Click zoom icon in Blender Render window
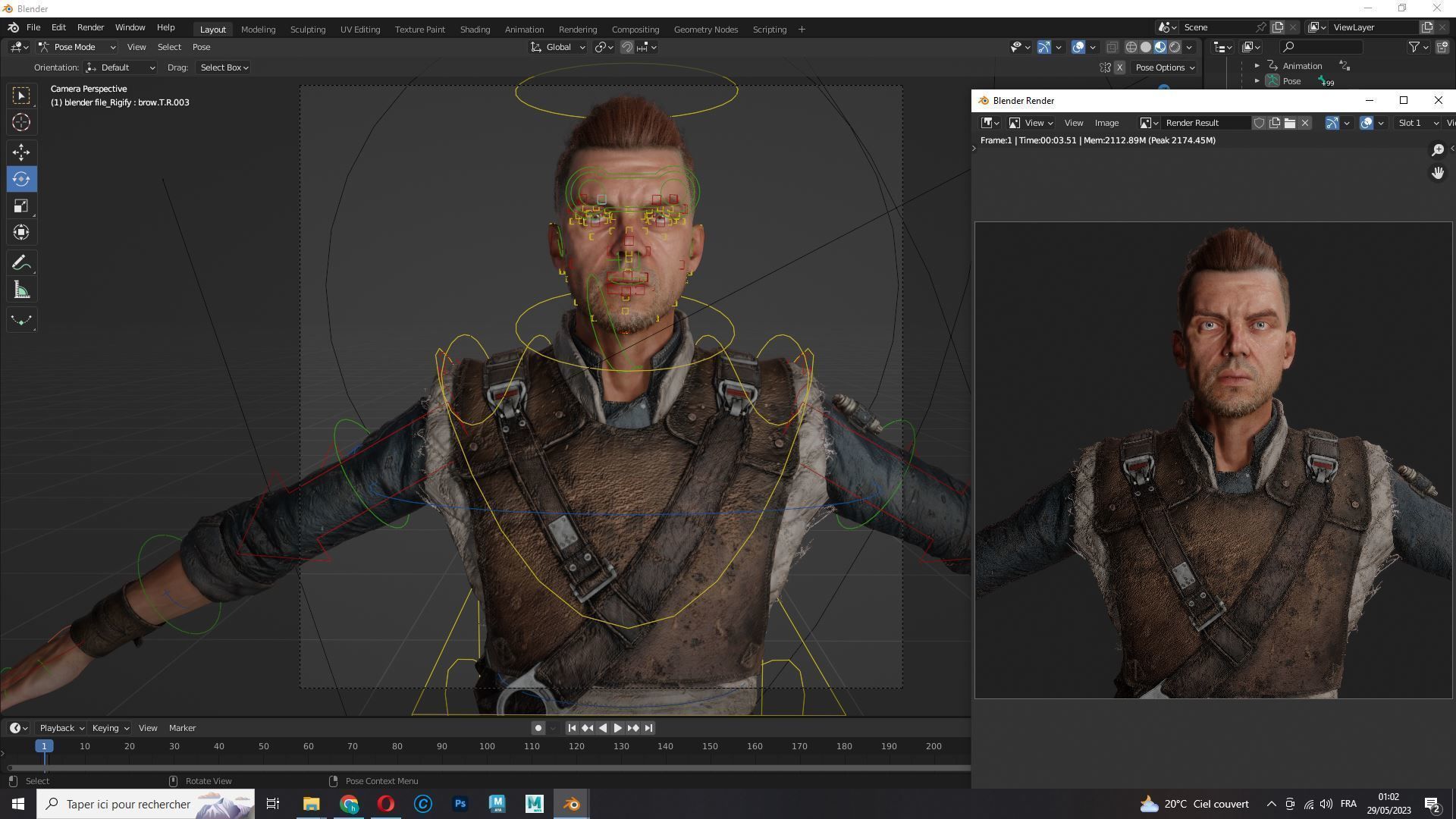Screen dimensions: 1456x819 [x=1437, y=150]
